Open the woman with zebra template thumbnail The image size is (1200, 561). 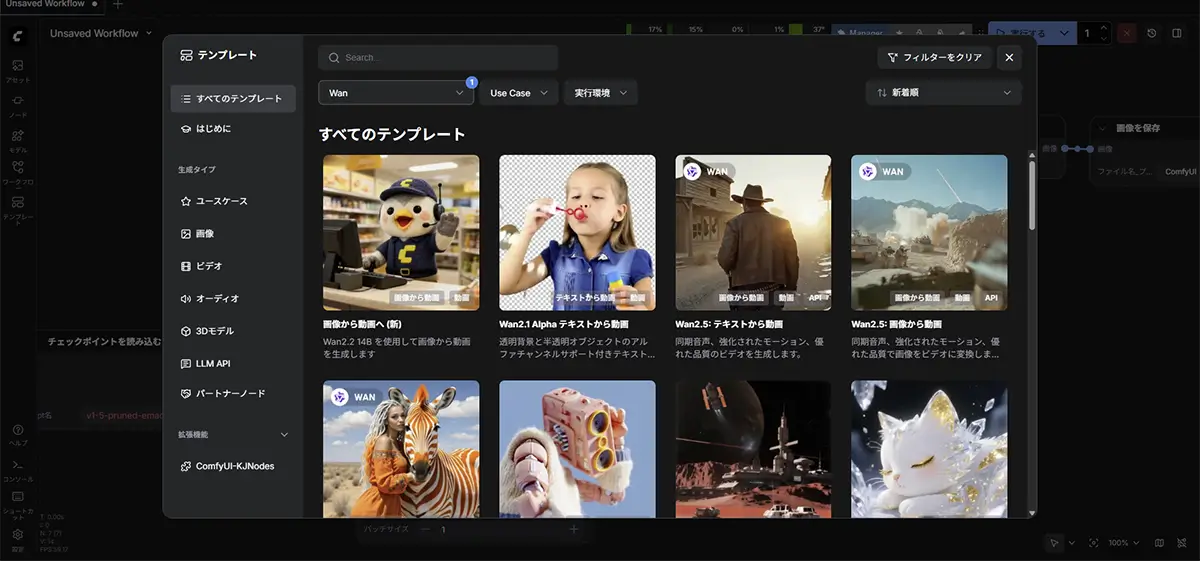coord(401,449)
